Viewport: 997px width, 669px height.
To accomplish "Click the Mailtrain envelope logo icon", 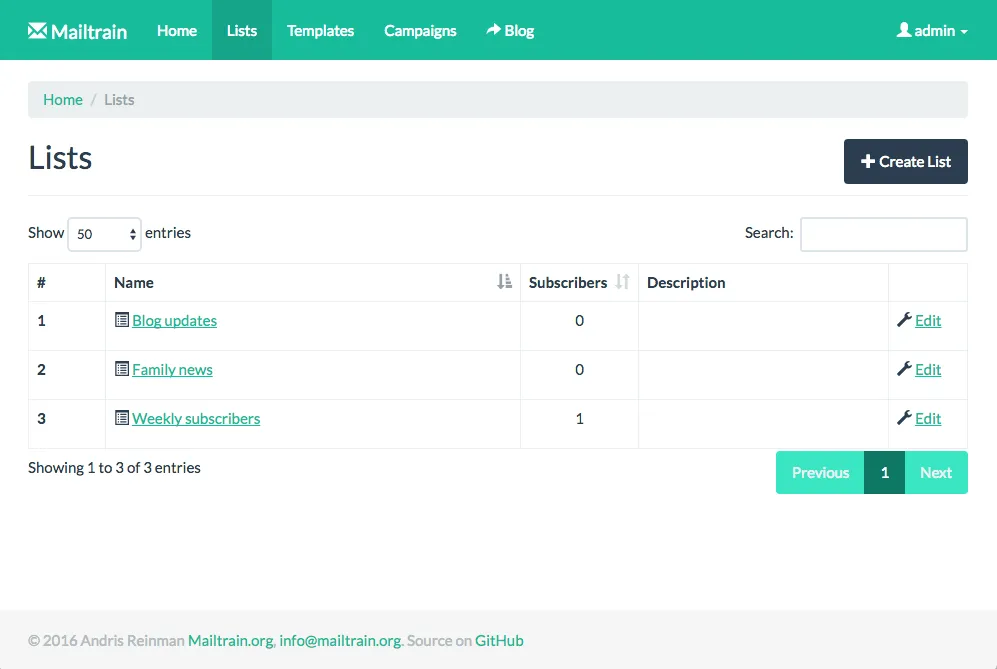I will click(x=39, y=30).
